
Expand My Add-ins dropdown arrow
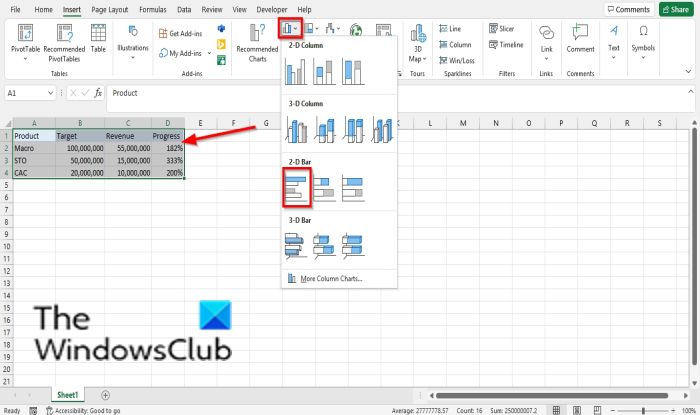(x=209, y=54)
